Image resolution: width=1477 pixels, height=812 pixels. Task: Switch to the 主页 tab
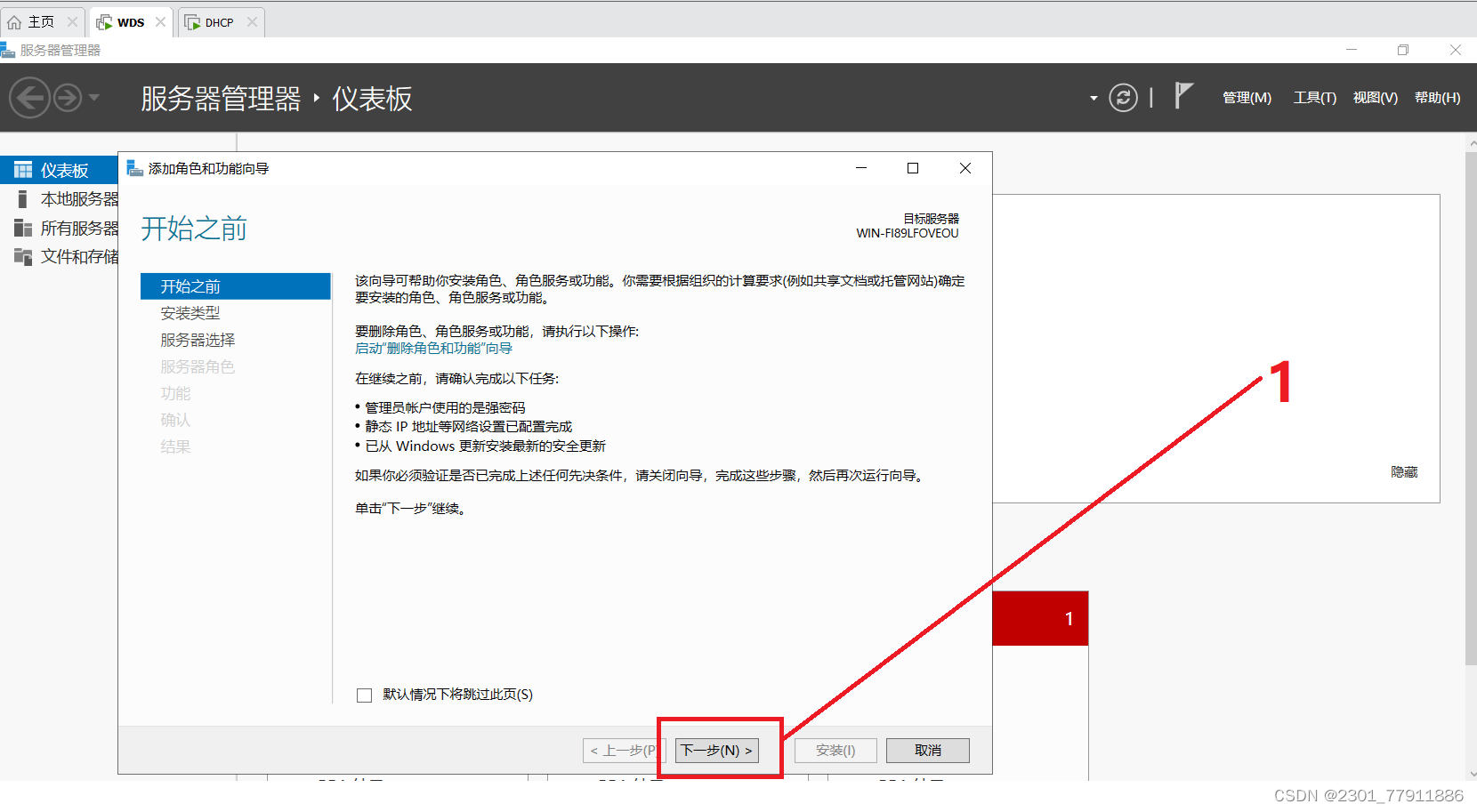click(x=41, y=22)
